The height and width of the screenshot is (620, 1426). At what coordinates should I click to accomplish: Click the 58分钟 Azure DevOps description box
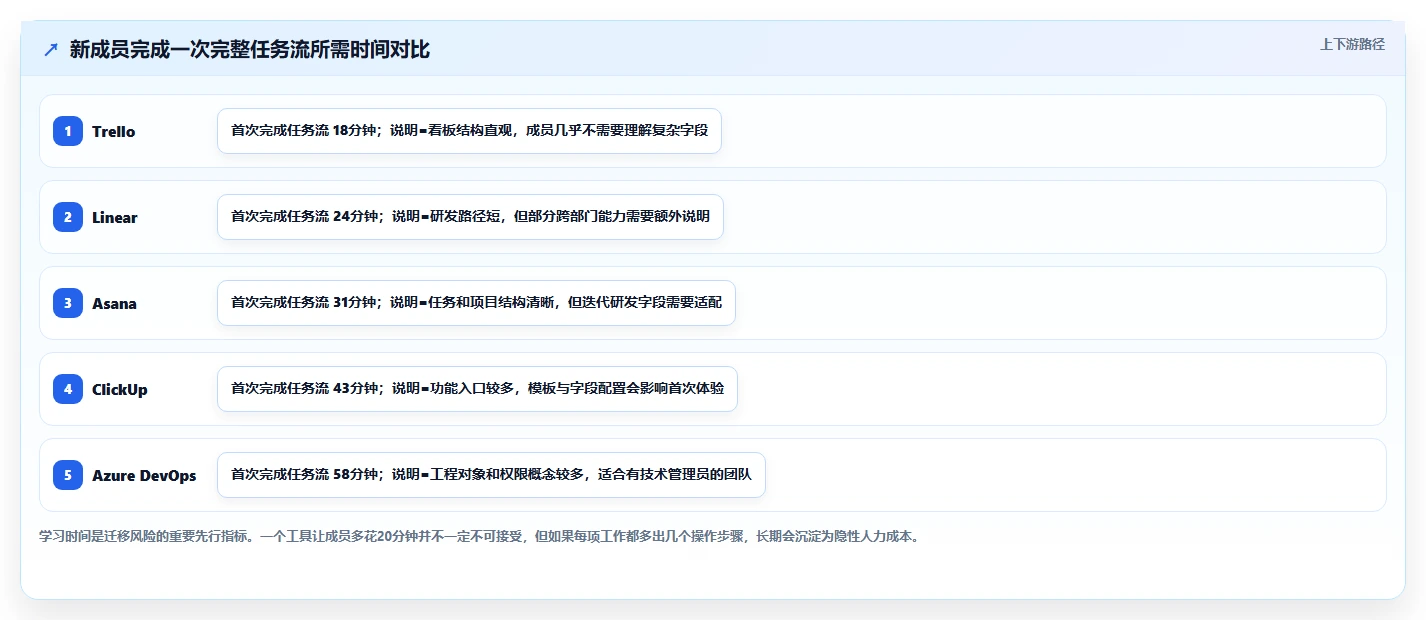[491, 475]
